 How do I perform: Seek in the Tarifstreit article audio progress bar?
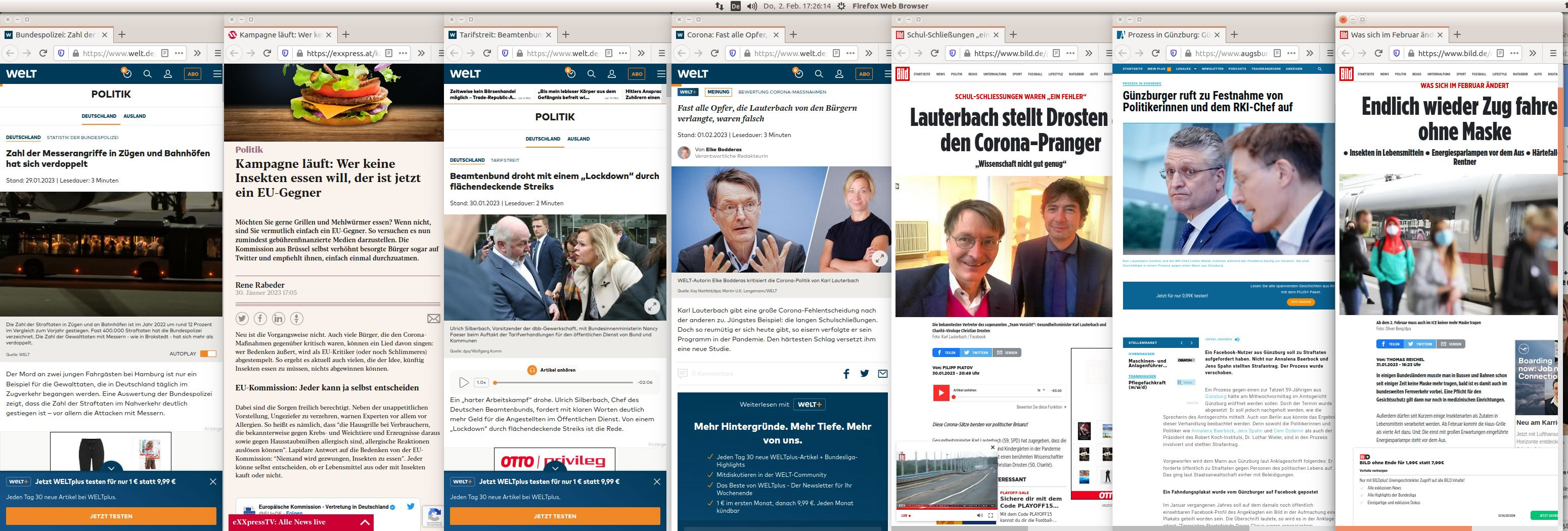tap(564, 382)
